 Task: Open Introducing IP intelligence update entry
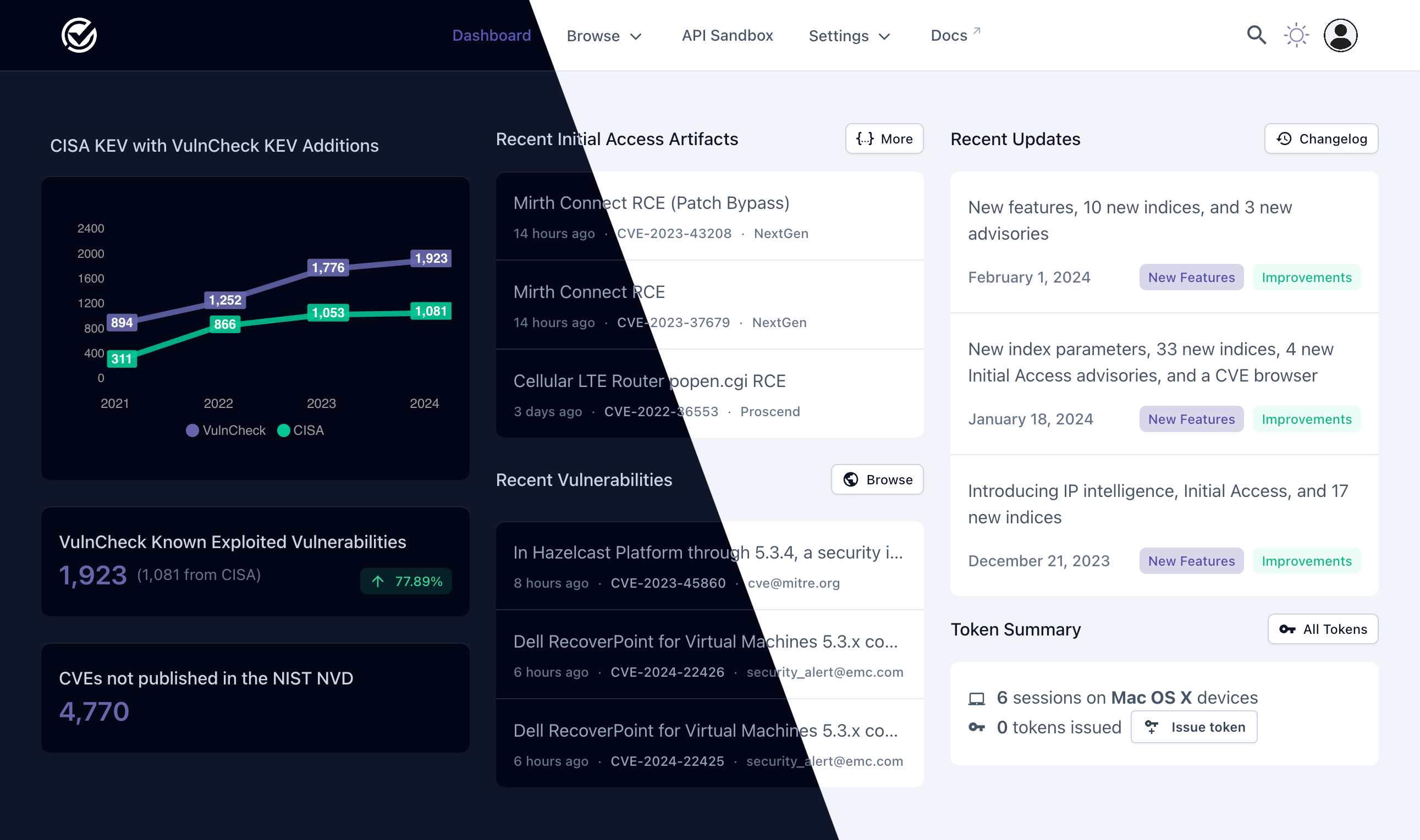[1164, 526]
